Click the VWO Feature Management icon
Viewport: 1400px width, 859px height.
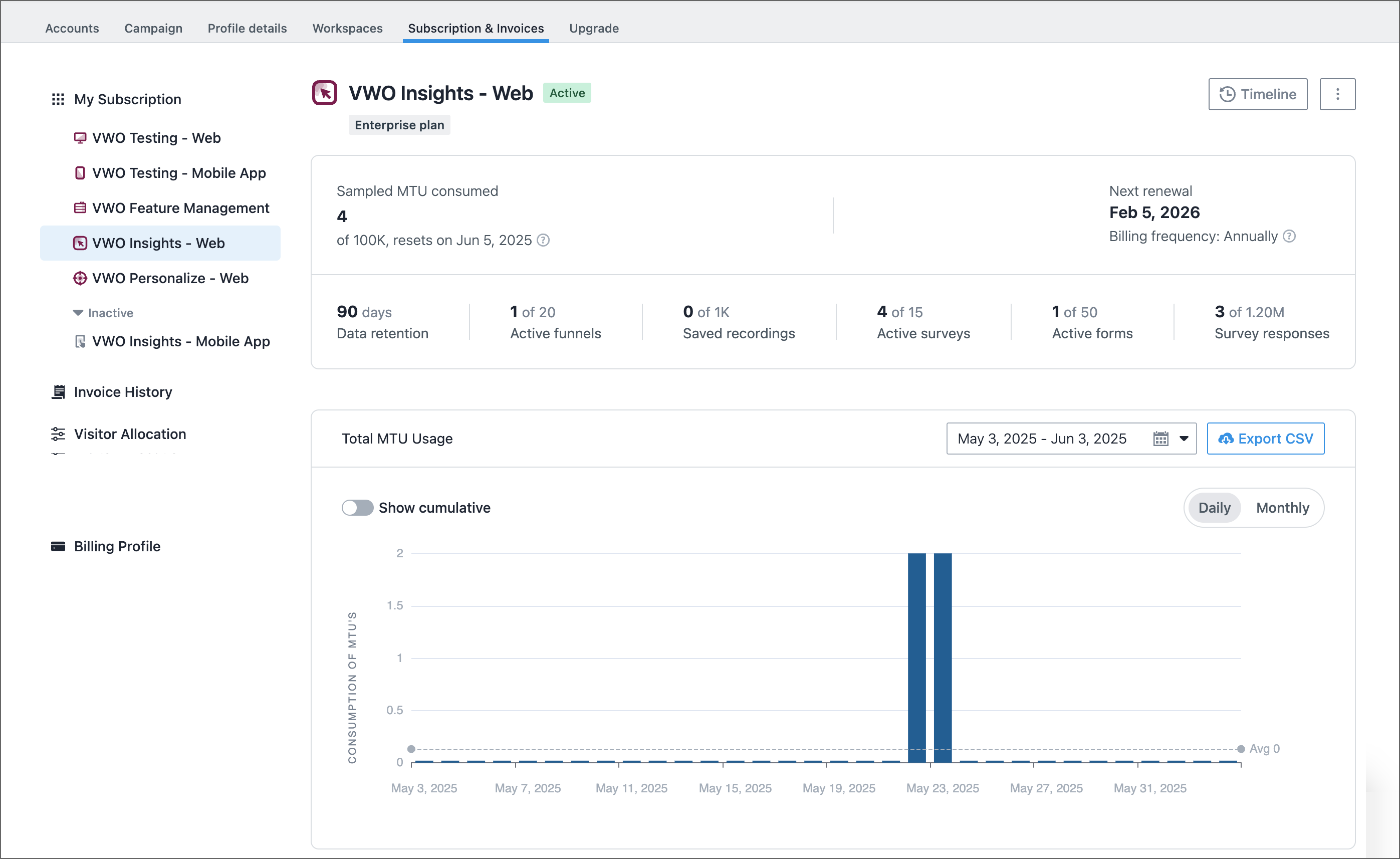pos(80,208)
